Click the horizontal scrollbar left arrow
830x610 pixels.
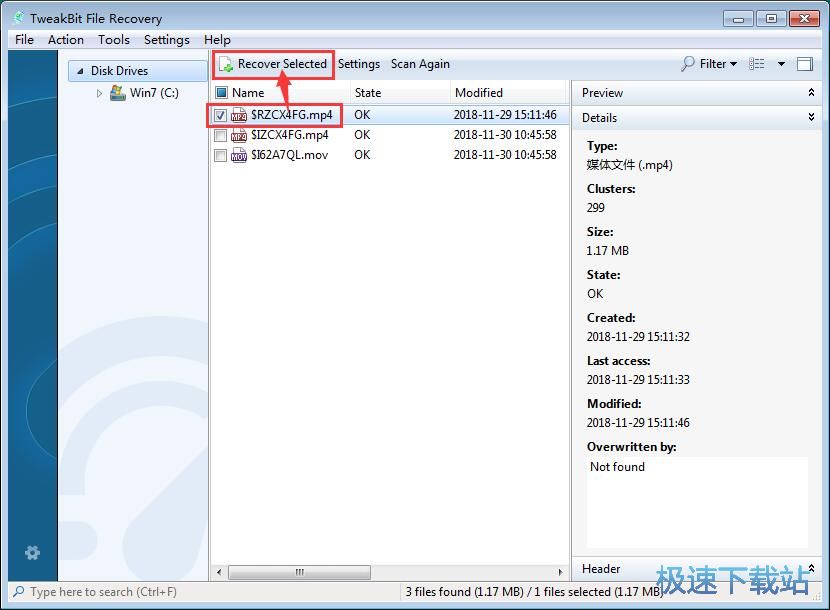[219, 572]
